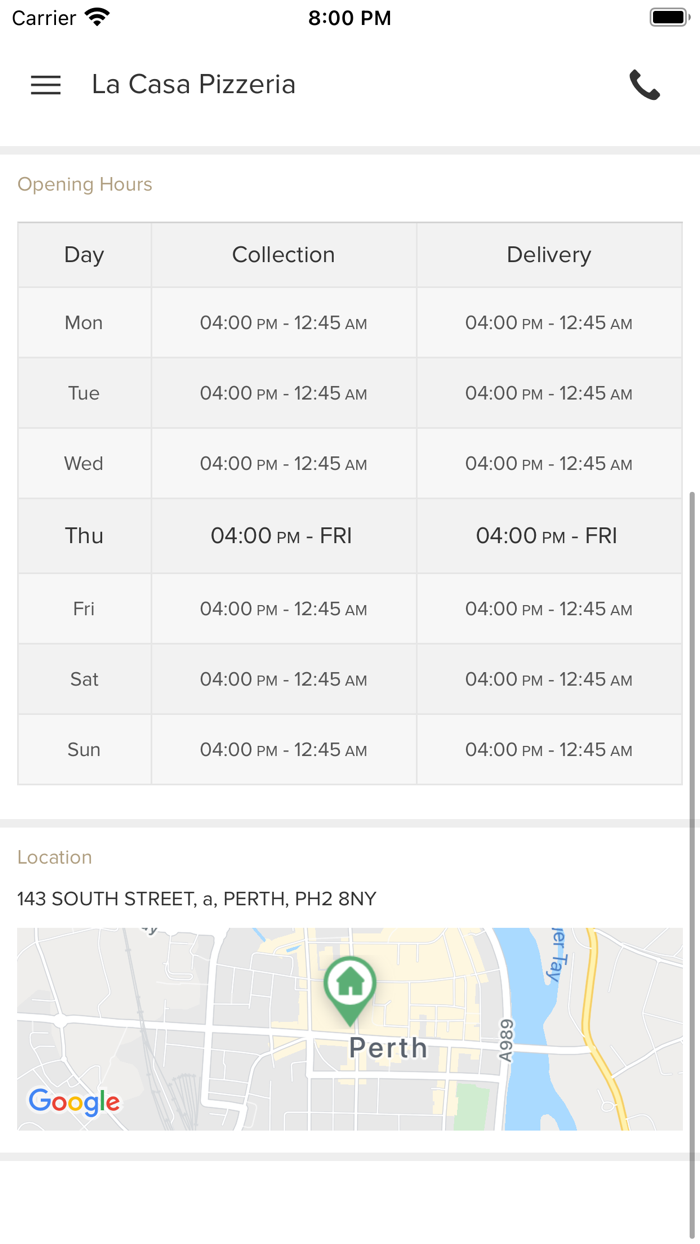Tap the Mon row label

click(x=84, y=323)
